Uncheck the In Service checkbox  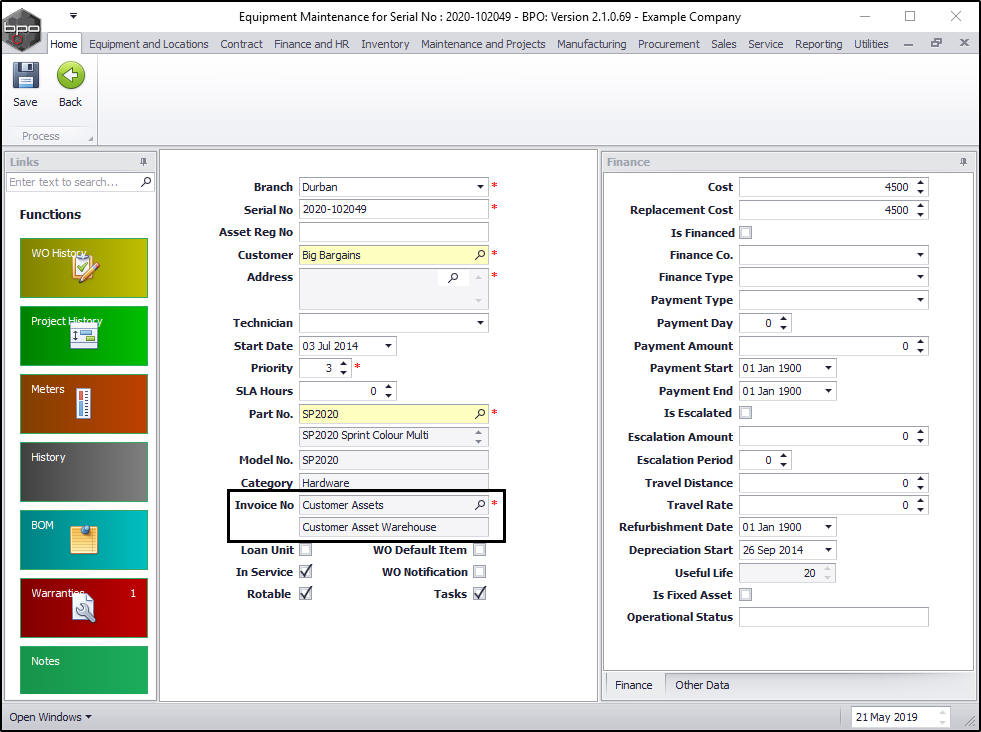pyautogui.click(x=306, y=572)
